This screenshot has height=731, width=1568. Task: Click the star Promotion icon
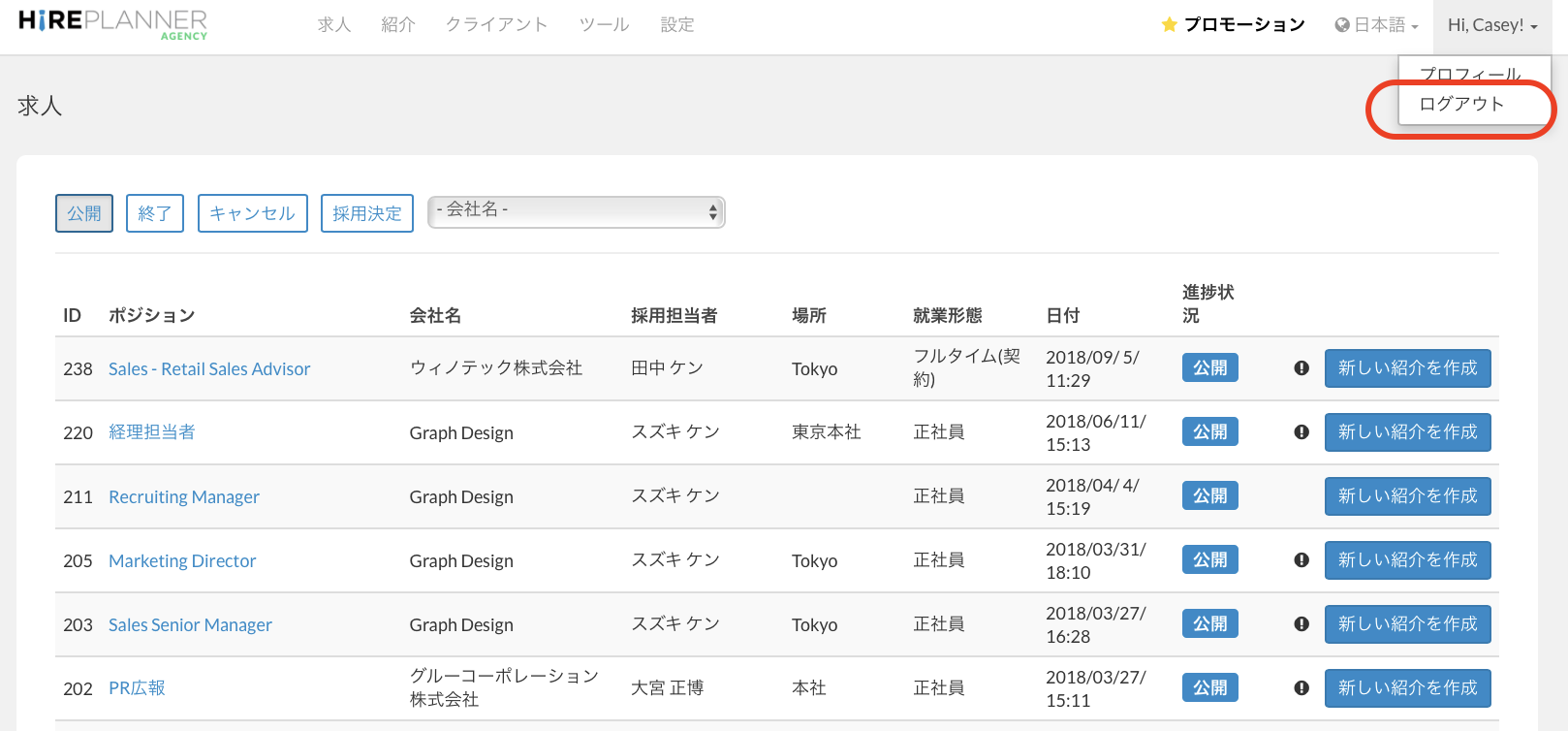(x=1169, y=25)
